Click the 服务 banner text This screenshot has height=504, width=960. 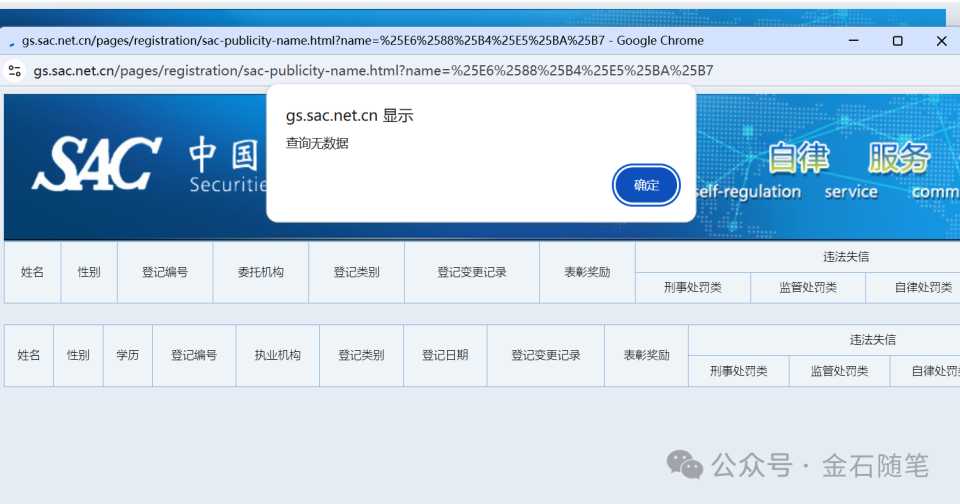click(899, 157)
